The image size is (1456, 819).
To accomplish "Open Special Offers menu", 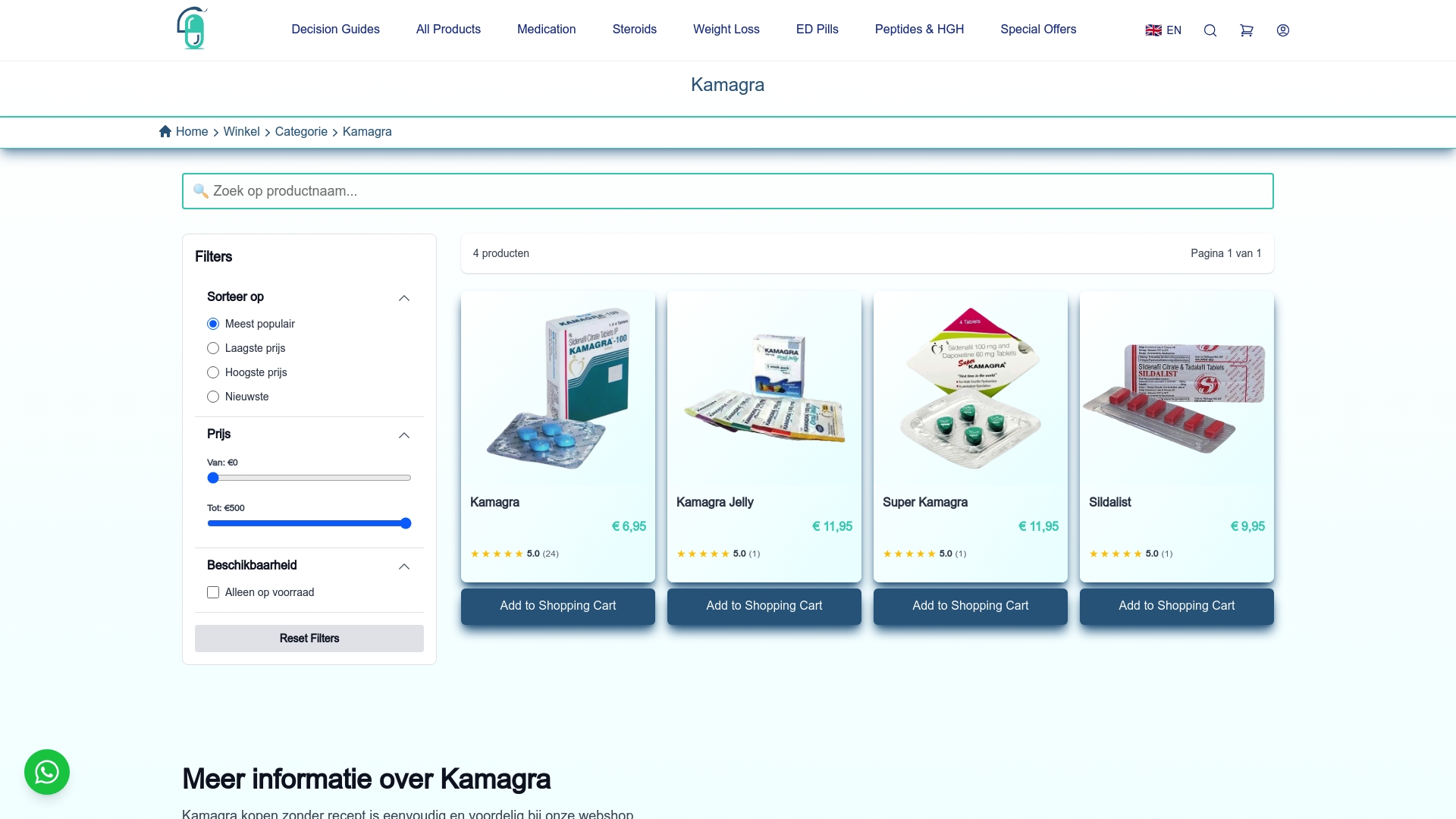I will 1038,29.
